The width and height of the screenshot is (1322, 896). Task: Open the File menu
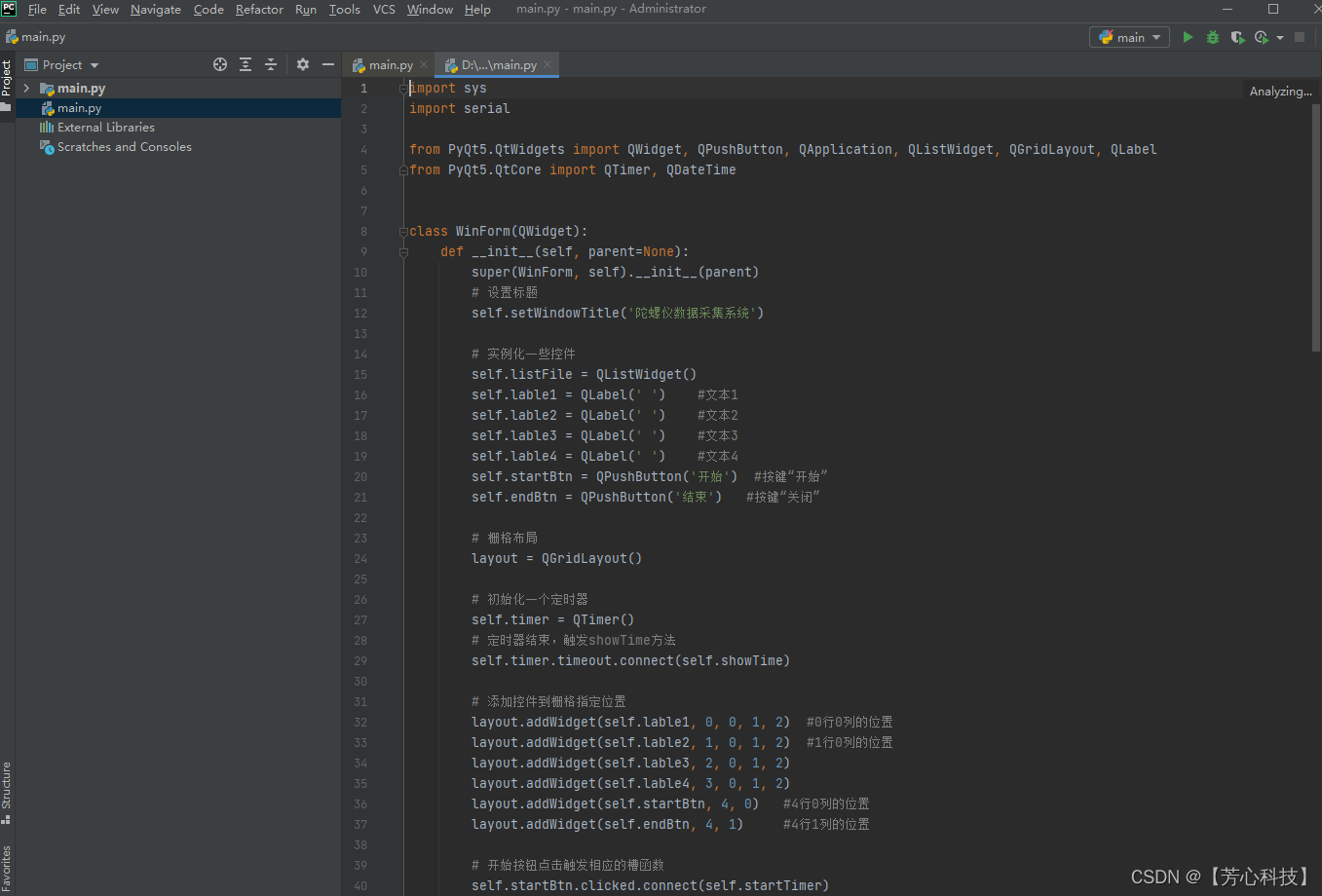[37, 9]
